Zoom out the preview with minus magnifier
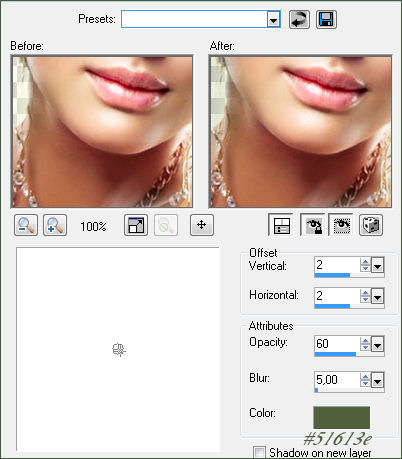 click(26, 225)
